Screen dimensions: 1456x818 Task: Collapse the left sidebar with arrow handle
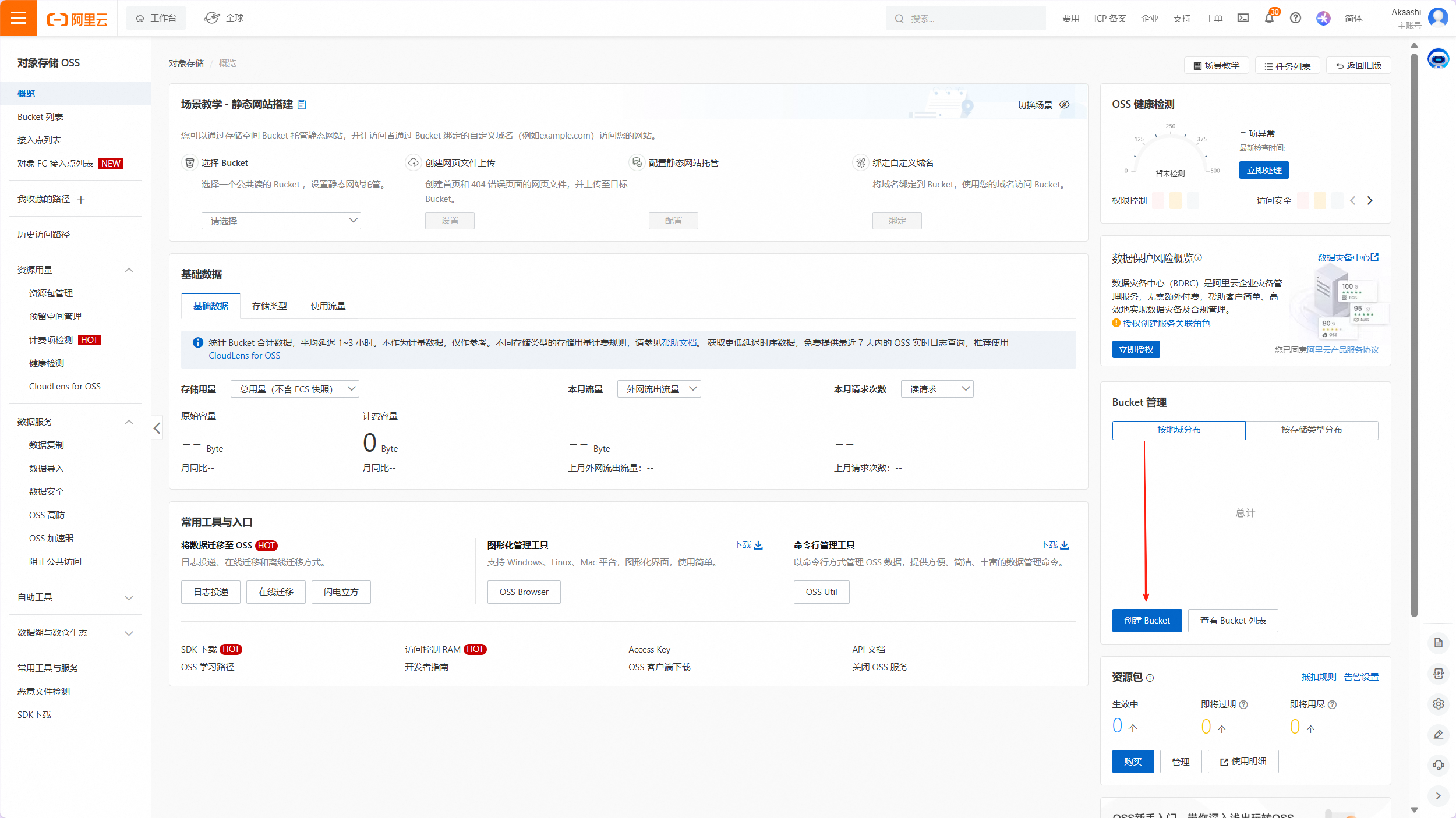tap(157, 429)
